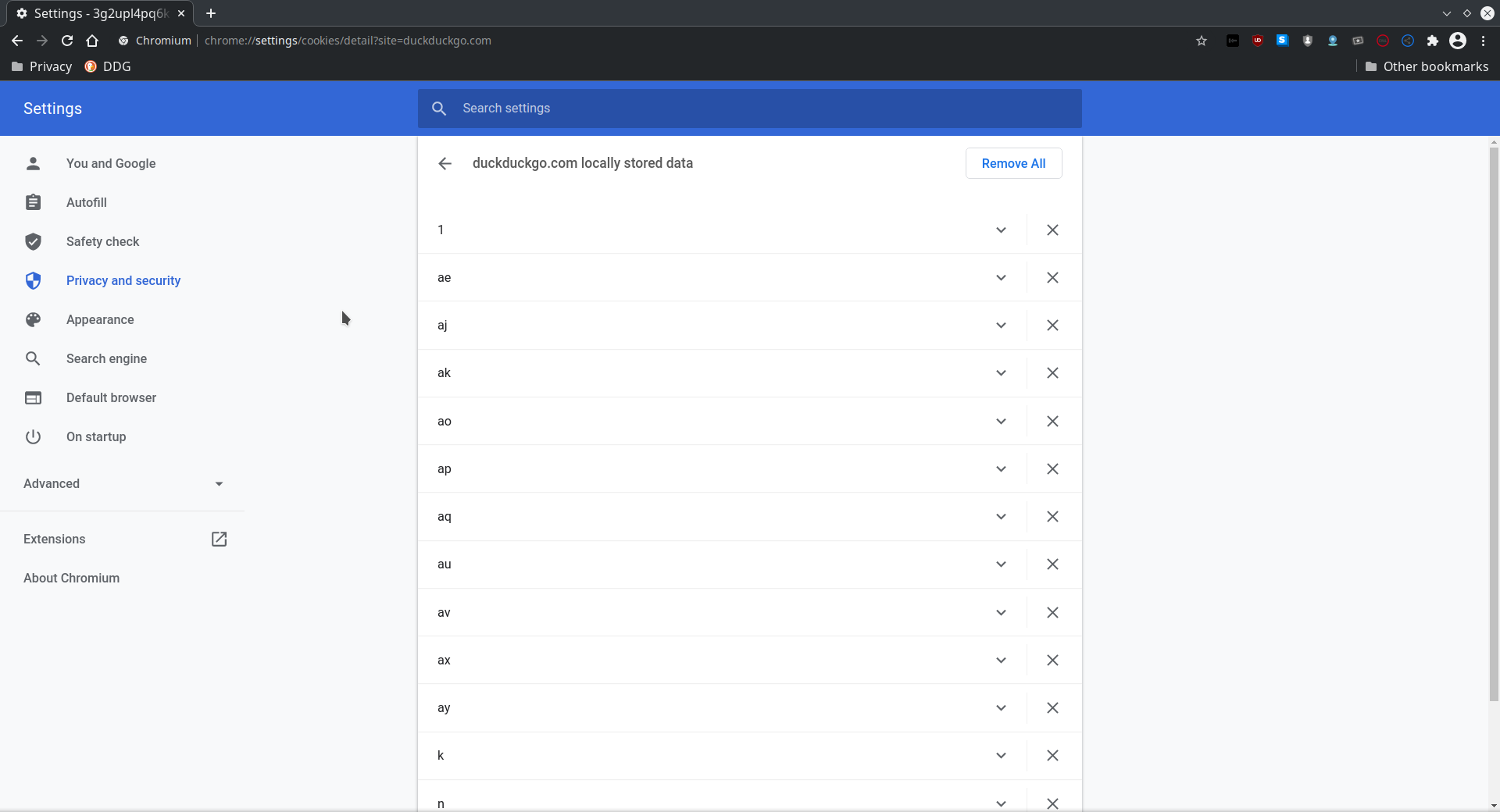The height and width of the screenshot is (812, 1500).
Task: Remove the 'au' cookie with X
Action: pos(1052,564)
